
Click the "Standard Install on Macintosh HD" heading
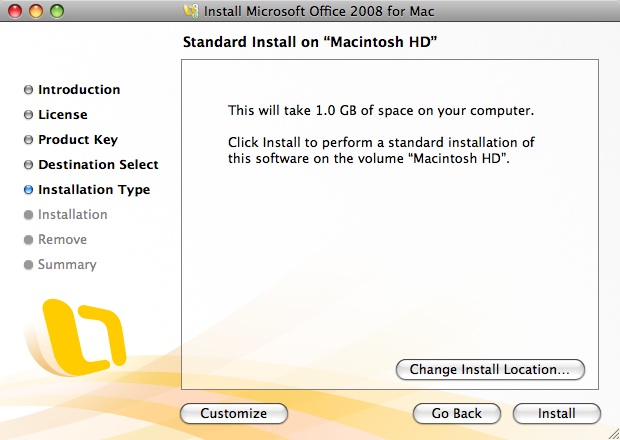(310, 42)
